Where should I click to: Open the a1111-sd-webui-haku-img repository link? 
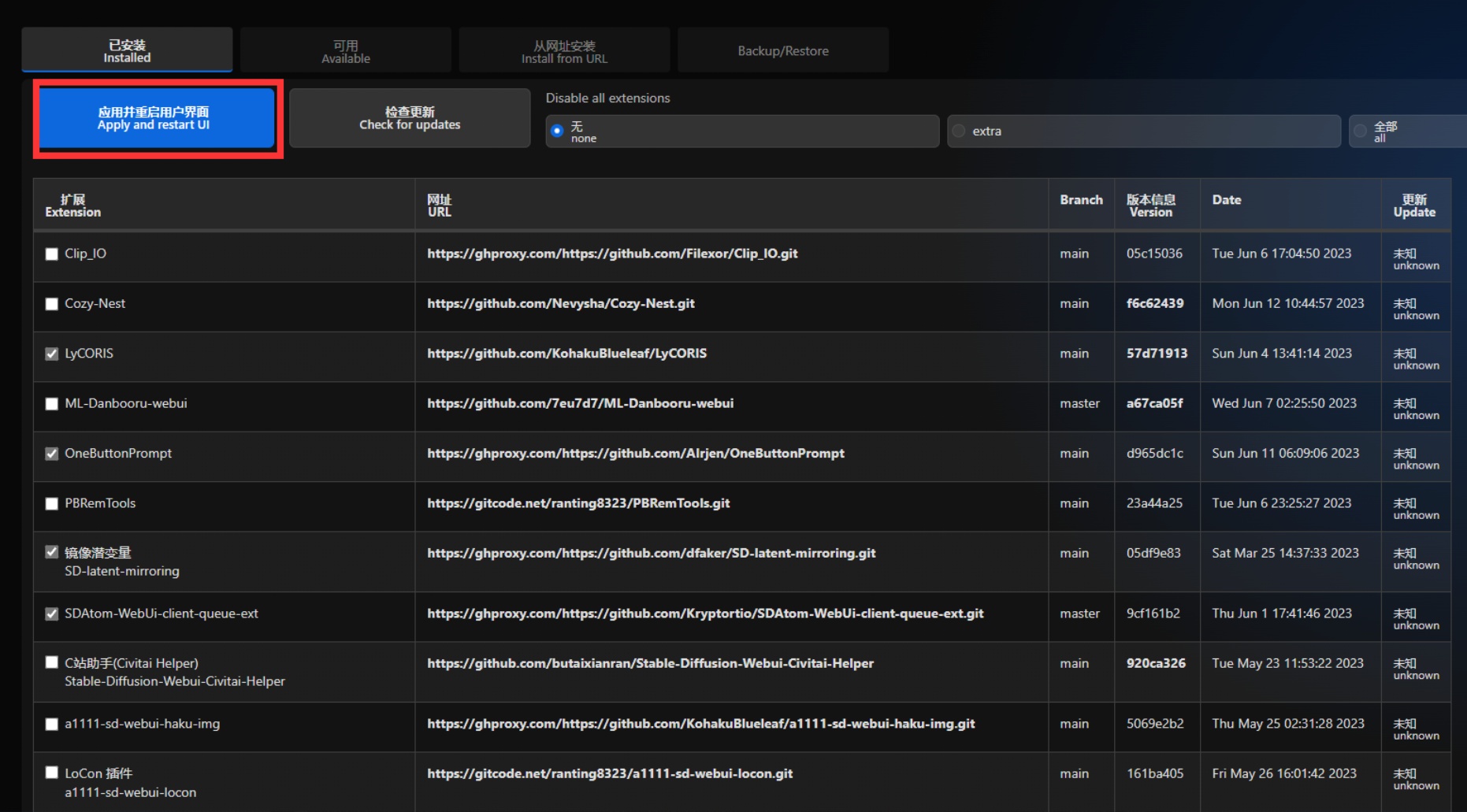(701, 723)
